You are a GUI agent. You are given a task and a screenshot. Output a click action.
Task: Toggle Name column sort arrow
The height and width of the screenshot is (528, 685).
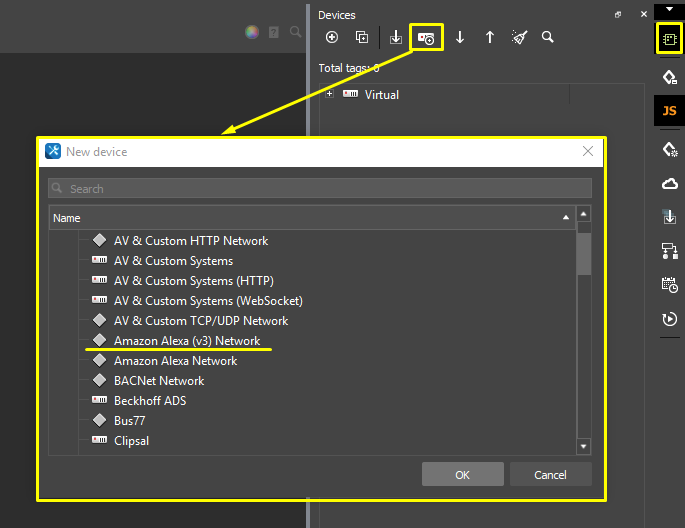[x=566, y=217]
